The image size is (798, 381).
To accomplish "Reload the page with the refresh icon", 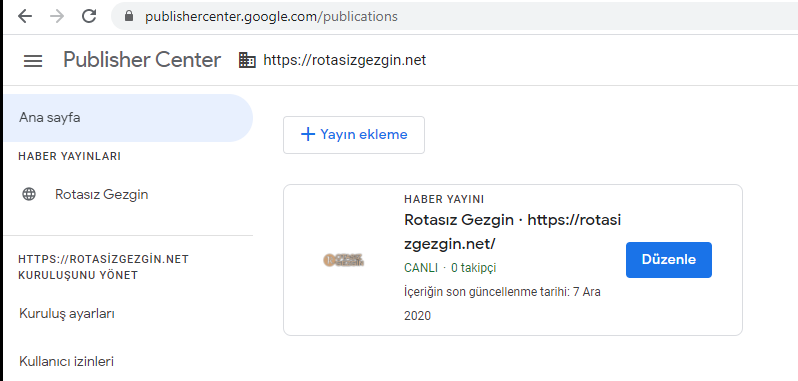I will [89, 16].
